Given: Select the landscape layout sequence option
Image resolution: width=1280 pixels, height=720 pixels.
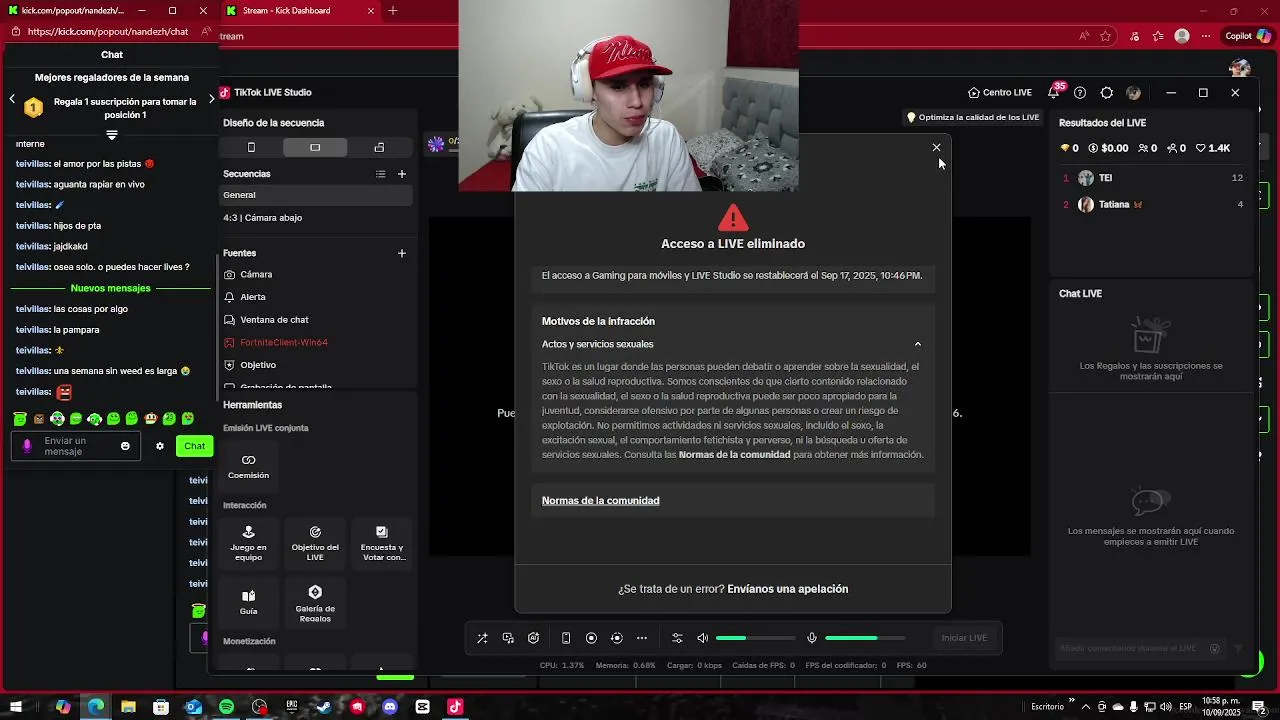Looking at the screenshot, I should pyautogui.click(x=315, y=147).
